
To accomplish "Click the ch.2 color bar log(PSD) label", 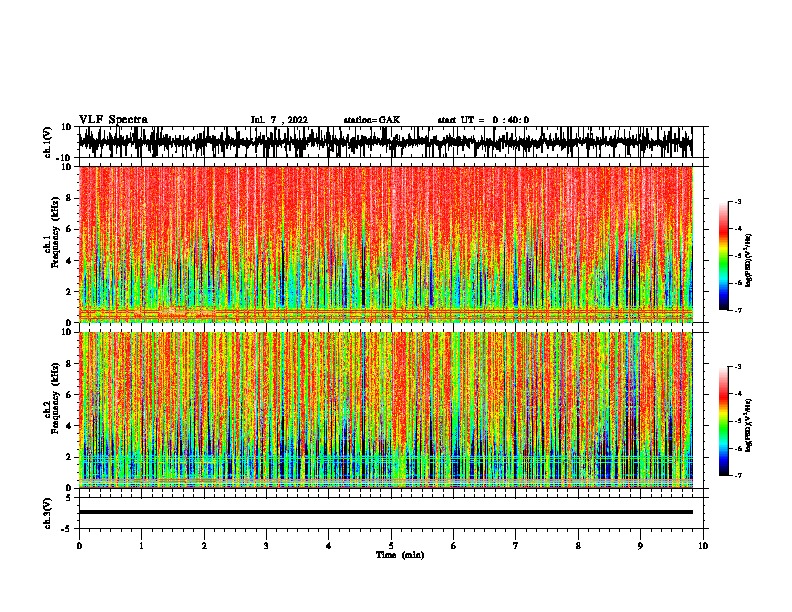I will [x=749, y=425].
